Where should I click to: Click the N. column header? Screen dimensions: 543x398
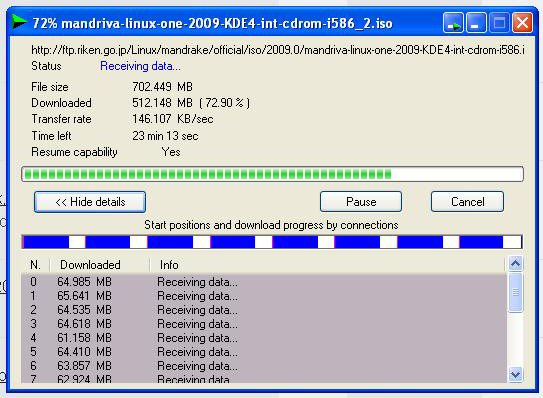[36, 265]
